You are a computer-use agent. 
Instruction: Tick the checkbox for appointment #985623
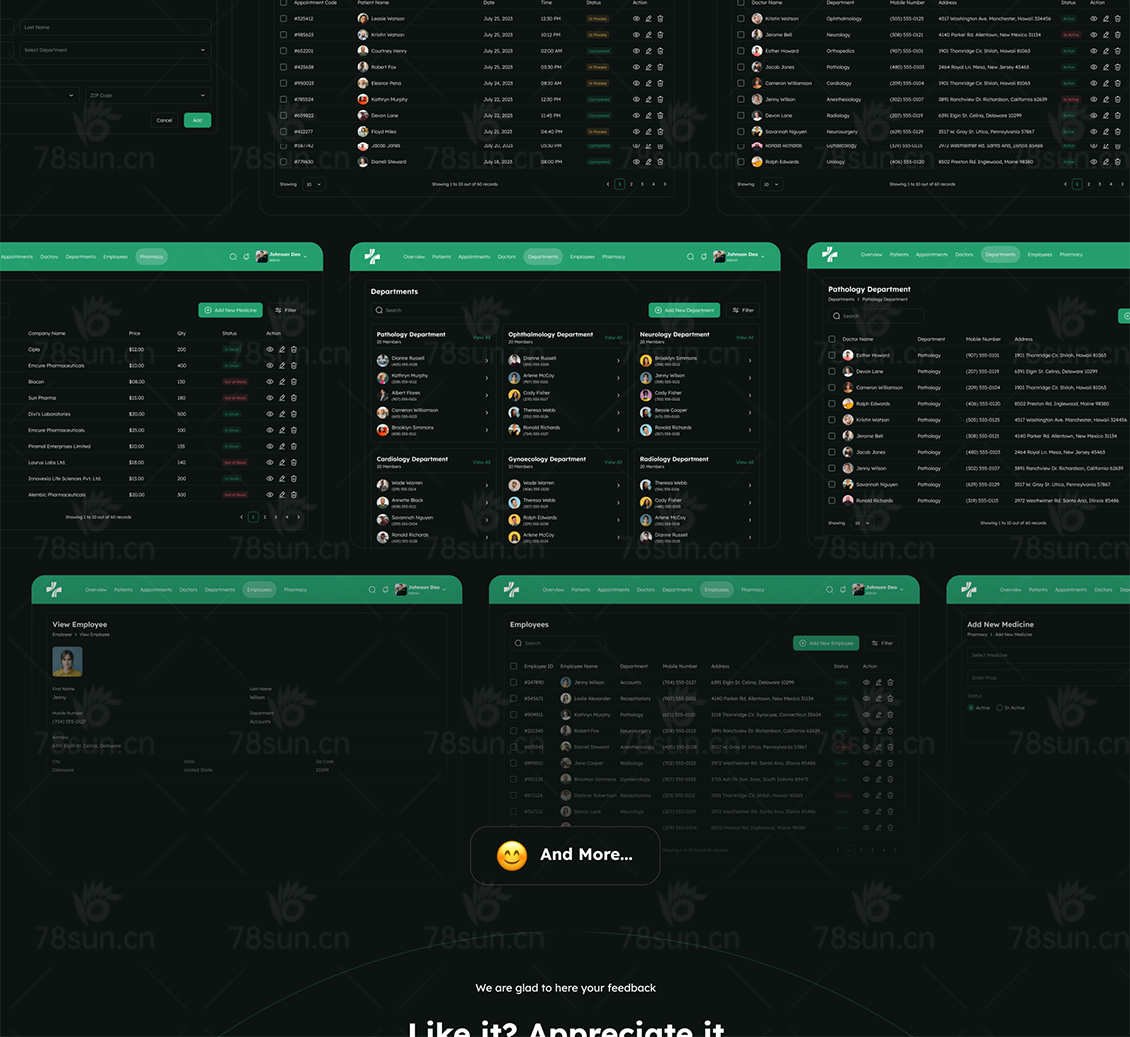(x=283, y=35)
